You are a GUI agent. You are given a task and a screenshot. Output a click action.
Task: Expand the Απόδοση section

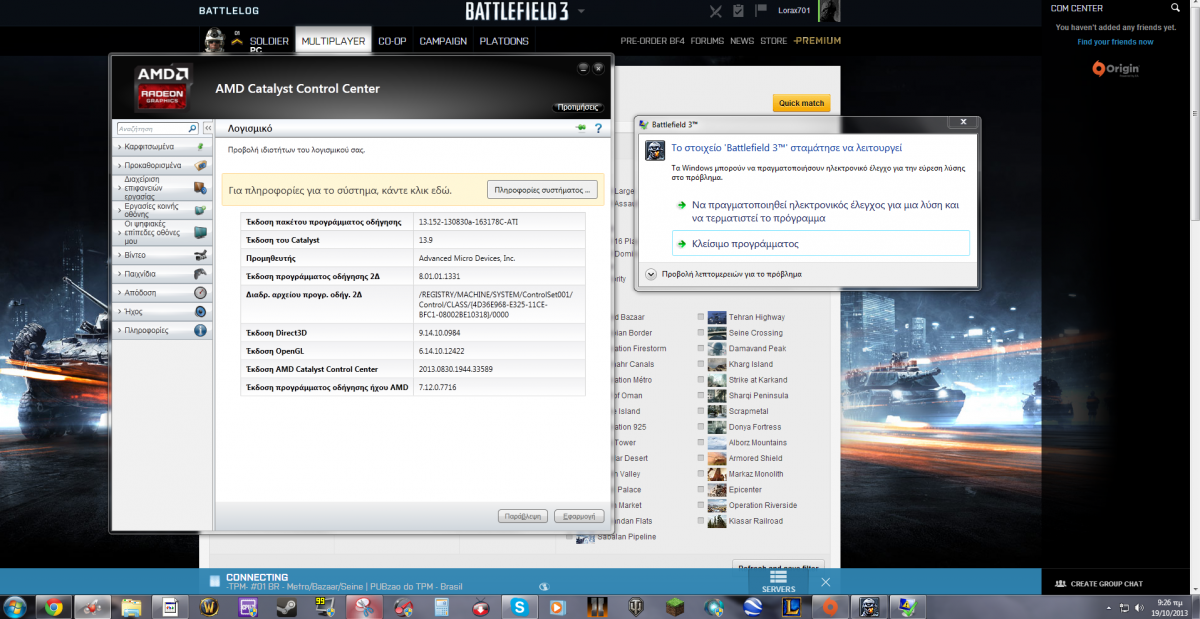click(121, 293)
